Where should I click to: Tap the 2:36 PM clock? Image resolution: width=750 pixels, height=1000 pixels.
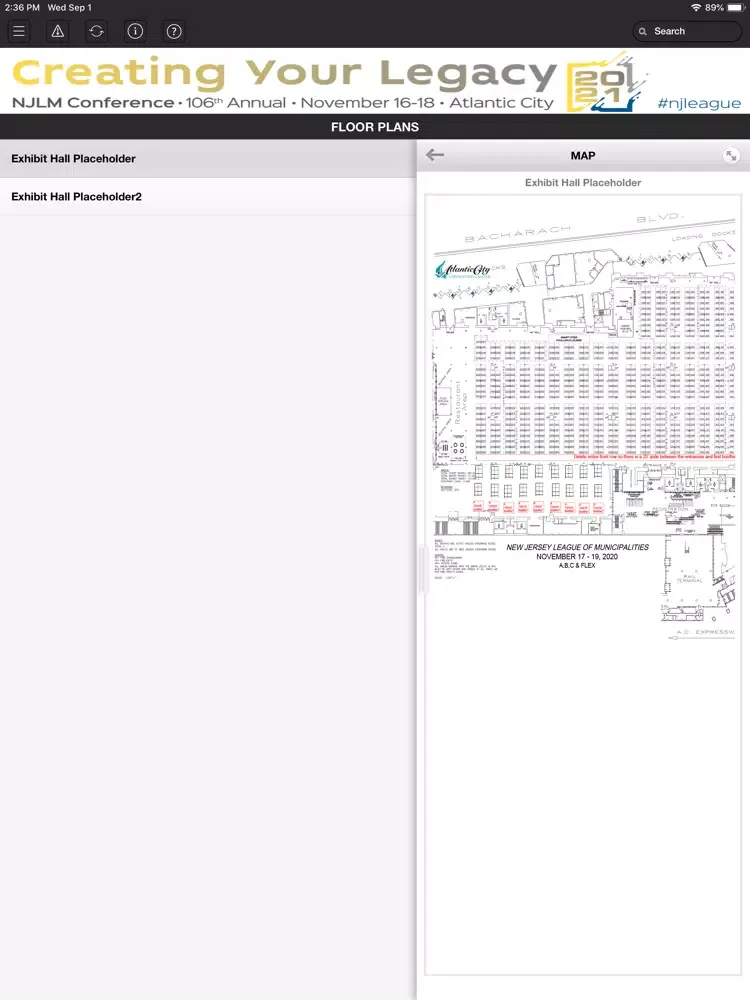click(22, 8)
